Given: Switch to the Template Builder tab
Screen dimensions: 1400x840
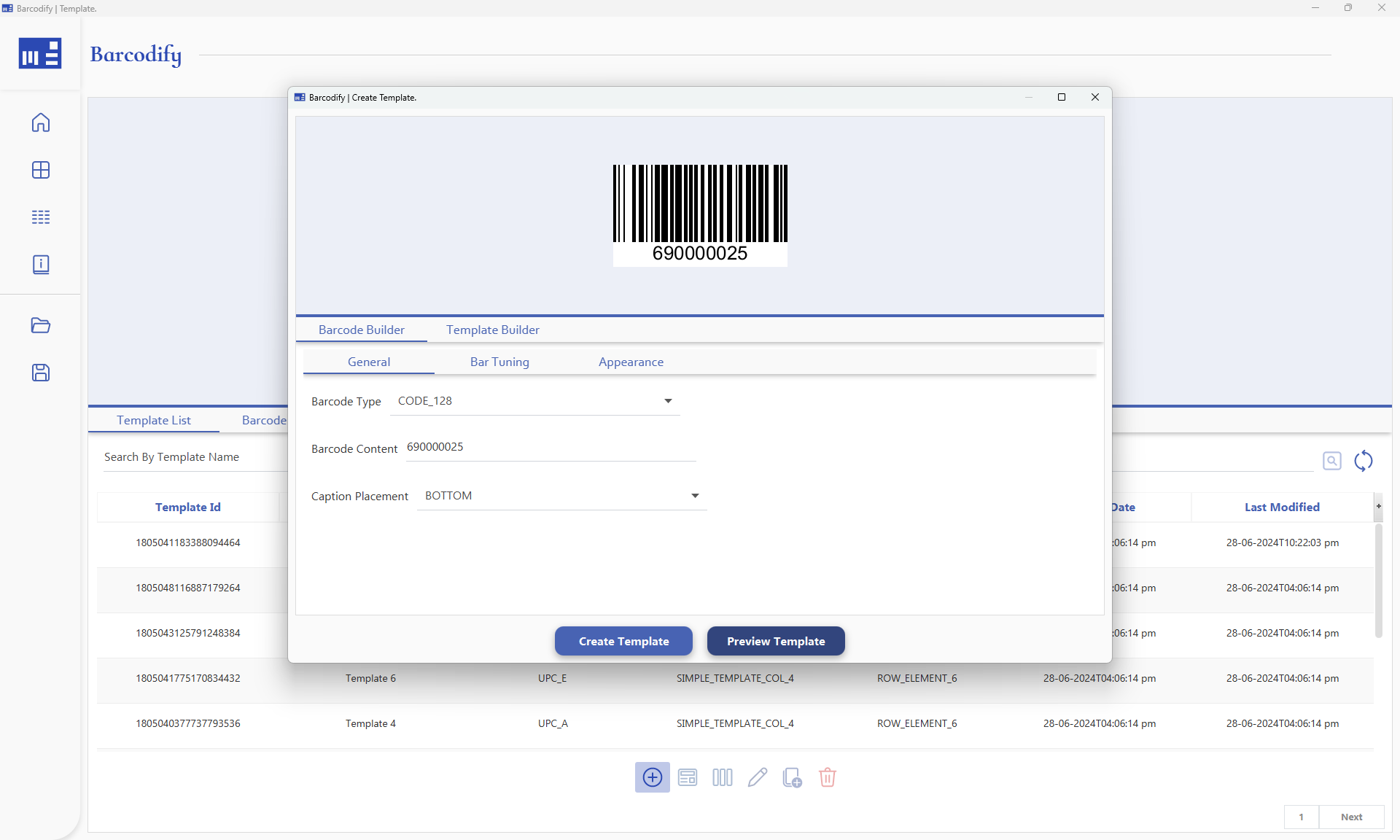Looking at the screenshot, I should click(492, 330).
